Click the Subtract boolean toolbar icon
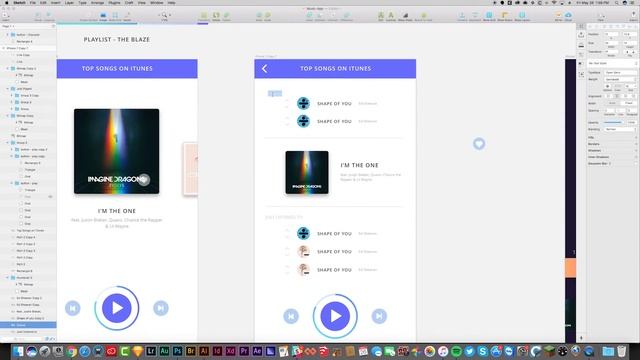The height and width of the screenshot is (360, 640). coord(320,16)
